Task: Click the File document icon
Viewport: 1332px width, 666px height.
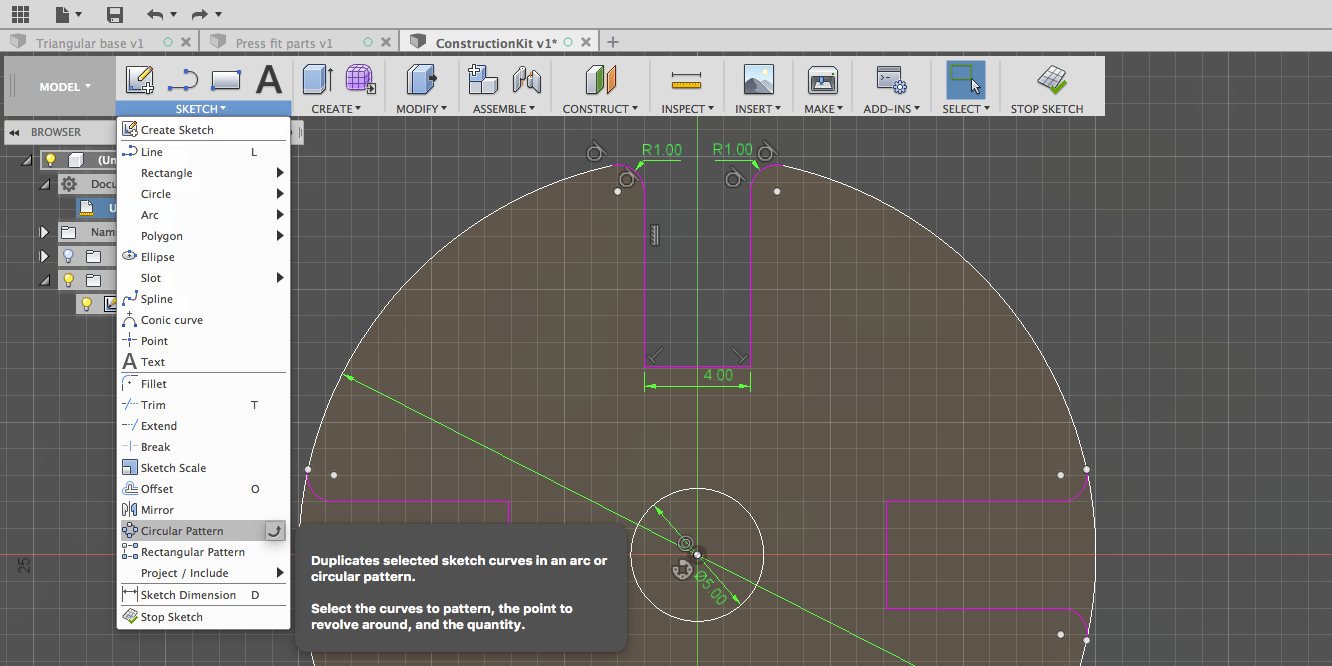Action: tap(63, 14)
